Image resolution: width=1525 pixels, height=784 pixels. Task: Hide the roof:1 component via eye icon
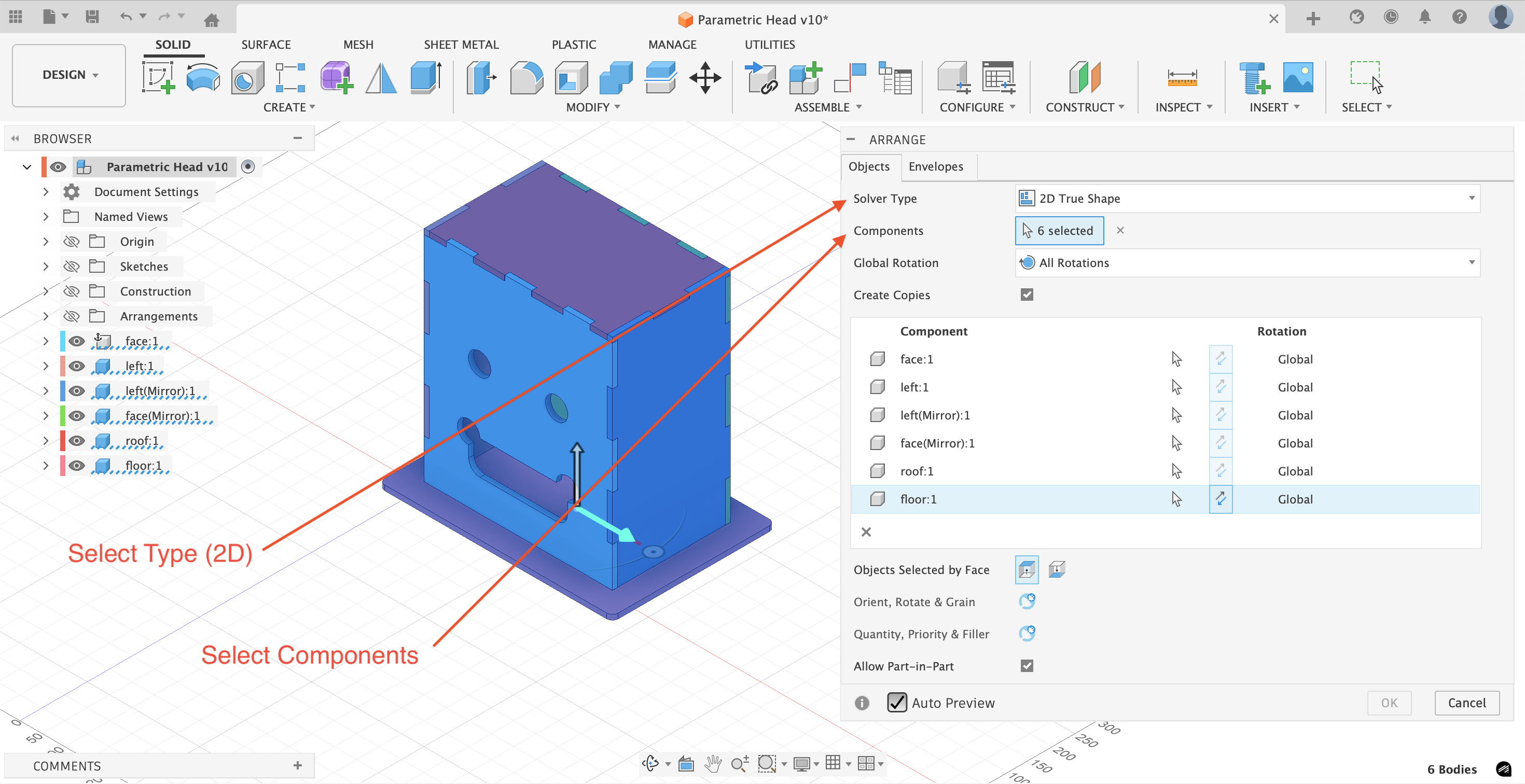click(76, 441)
